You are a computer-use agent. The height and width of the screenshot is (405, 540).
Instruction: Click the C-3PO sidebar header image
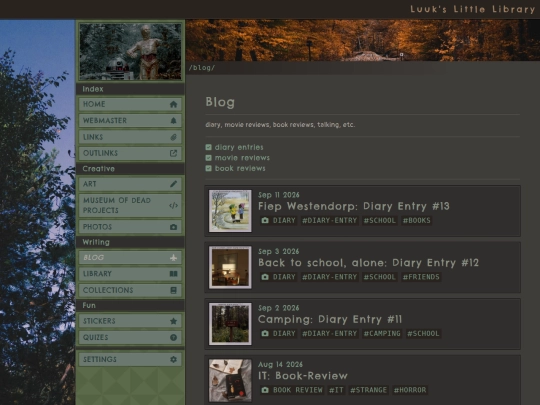tap(130, 51)
